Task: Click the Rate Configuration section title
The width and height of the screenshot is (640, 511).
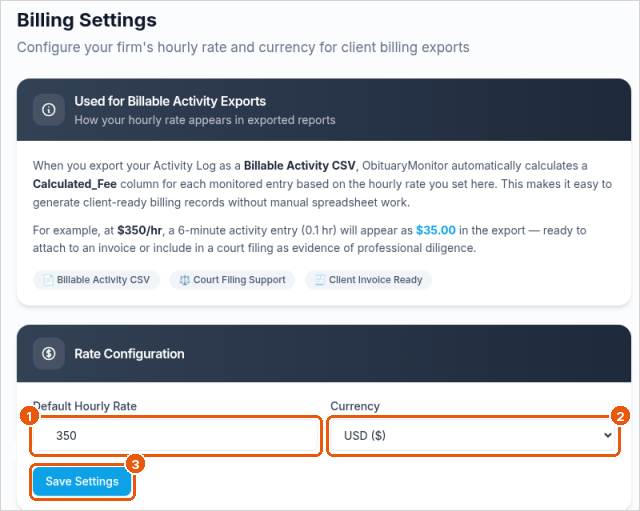Action: [x=129, y=354]
